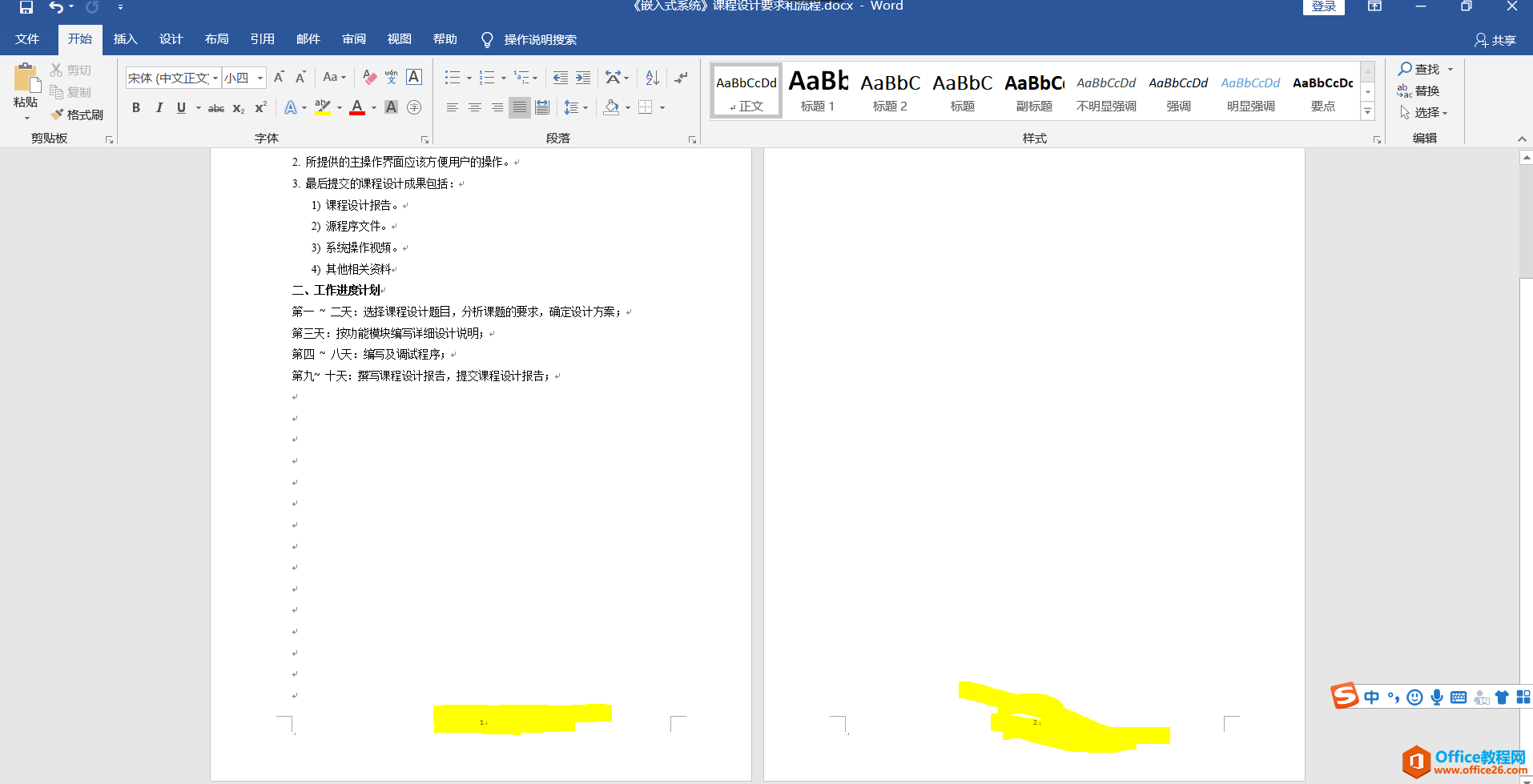Switch to the 布局 Layout tab
Screen dimensions: 1533x784
pos(217,39)
